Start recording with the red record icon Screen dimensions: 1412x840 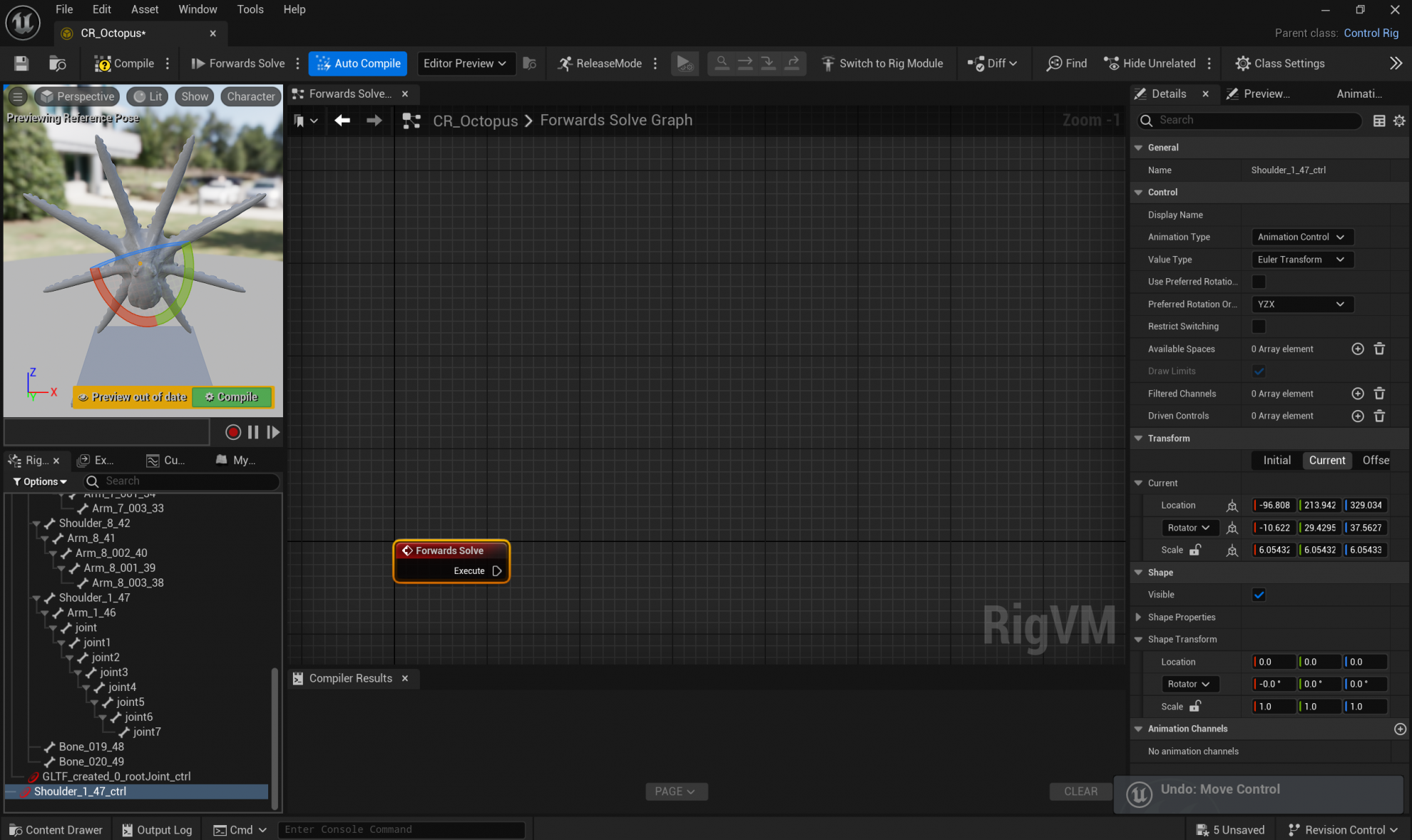click(x=232, y=432)
